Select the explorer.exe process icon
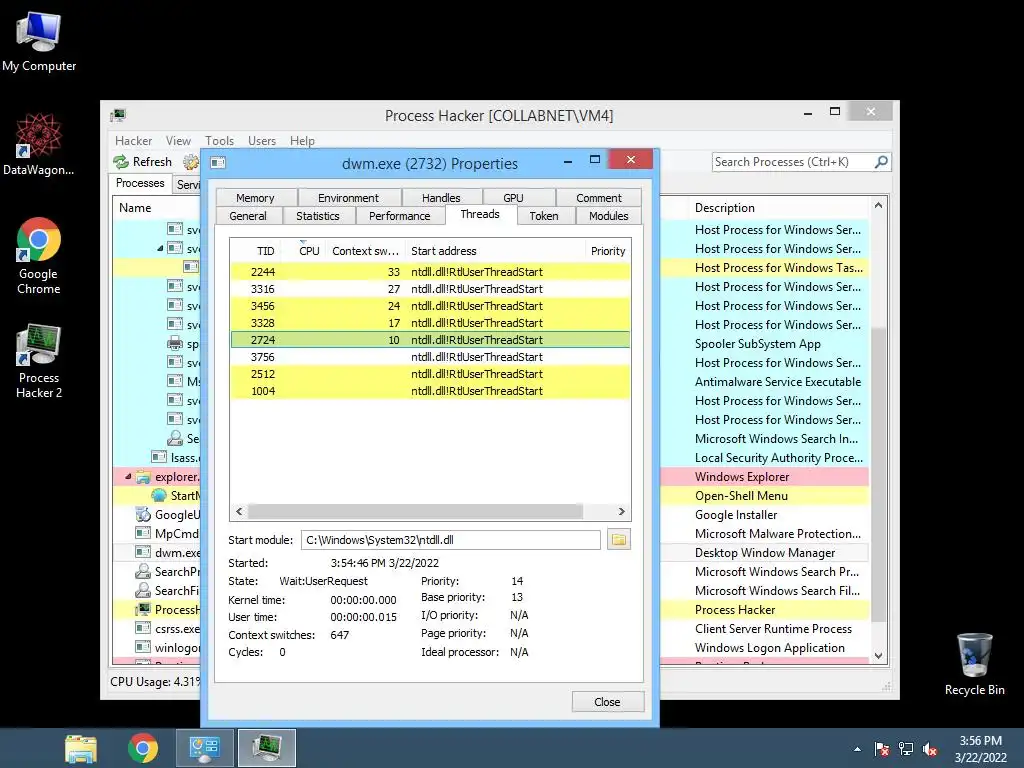 point(143,477)
